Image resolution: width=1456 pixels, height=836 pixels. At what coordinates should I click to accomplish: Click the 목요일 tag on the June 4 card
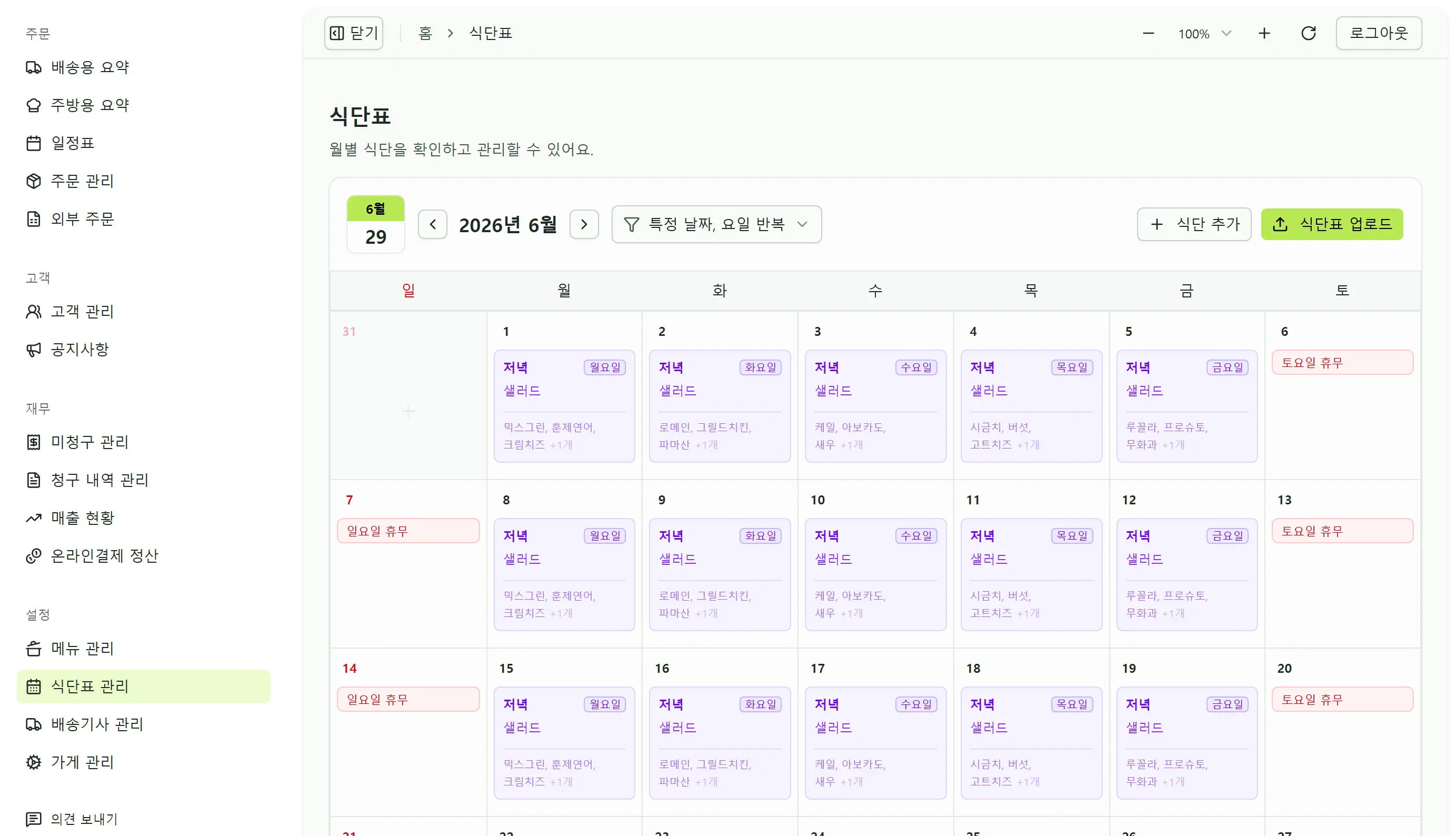(1071, 367)
